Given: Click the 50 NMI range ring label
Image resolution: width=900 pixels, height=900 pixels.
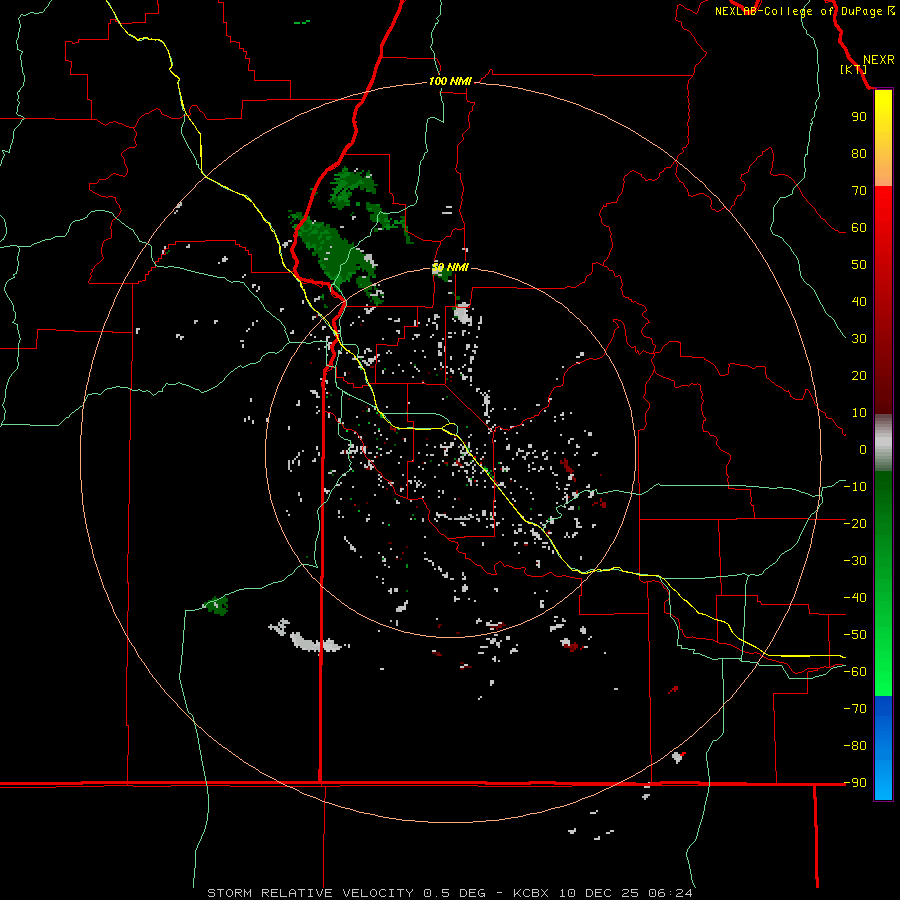Looking at the screenshot, I should (450, 267).
